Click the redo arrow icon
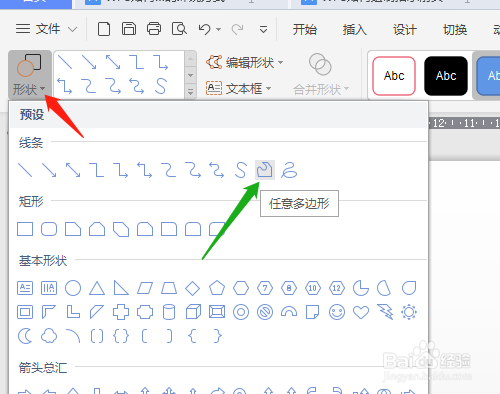Image resolution: width=500 pixels, height=394 pixels. pos(237,29)
